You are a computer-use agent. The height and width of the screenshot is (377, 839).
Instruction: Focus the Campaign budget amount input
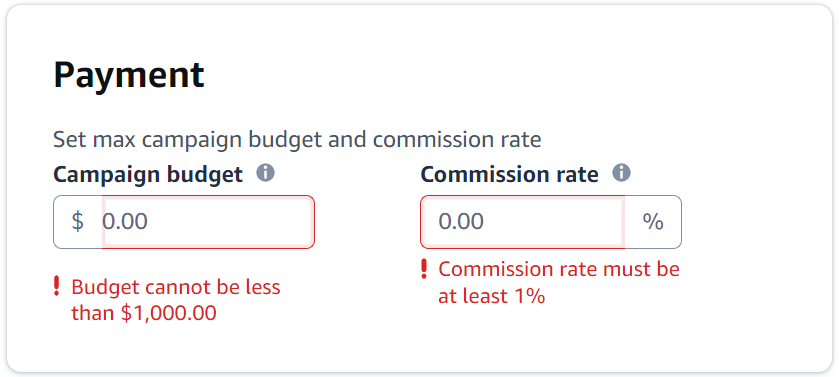[208, 221]
